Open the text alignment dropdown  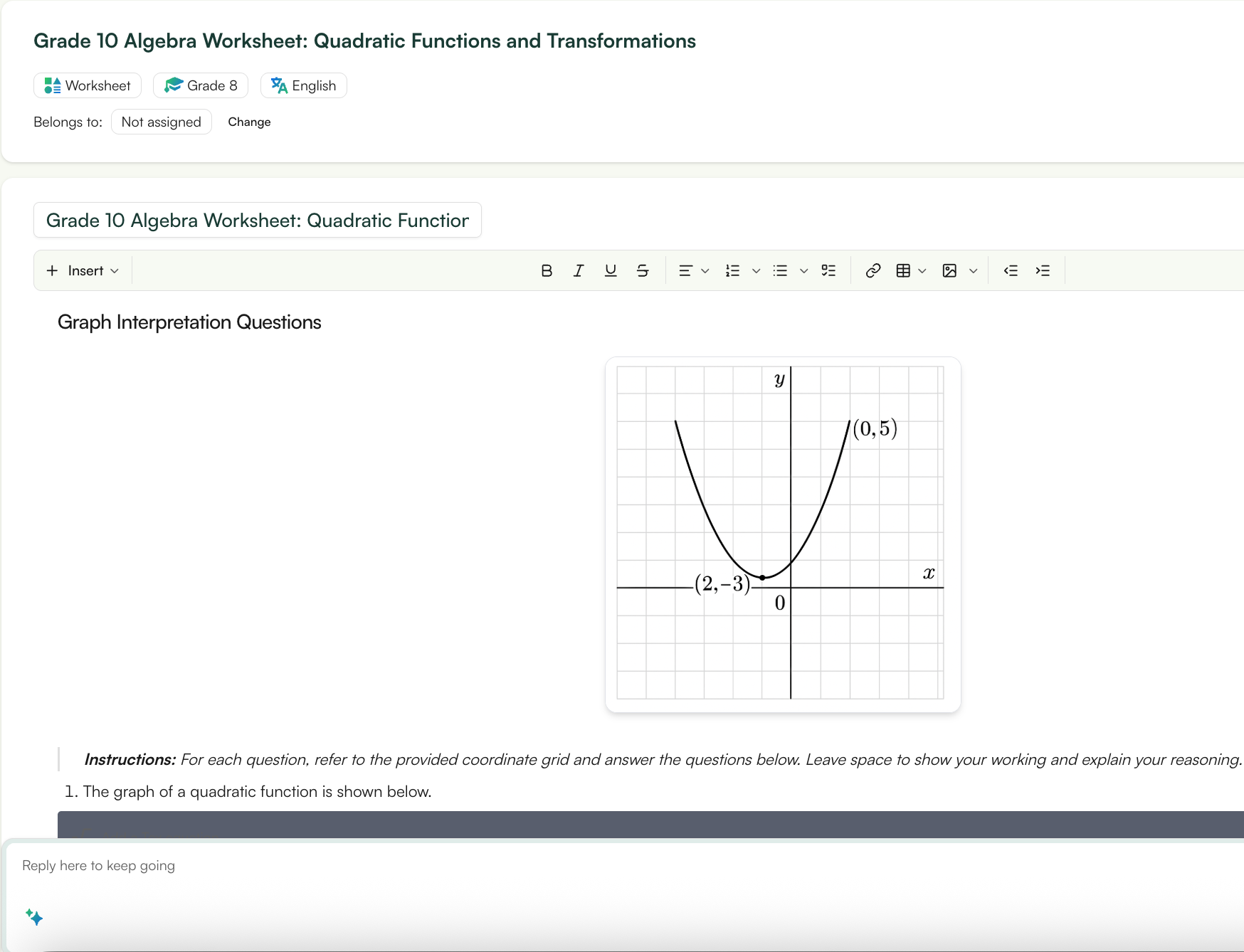pyautogui.click(x=705, y=270)
